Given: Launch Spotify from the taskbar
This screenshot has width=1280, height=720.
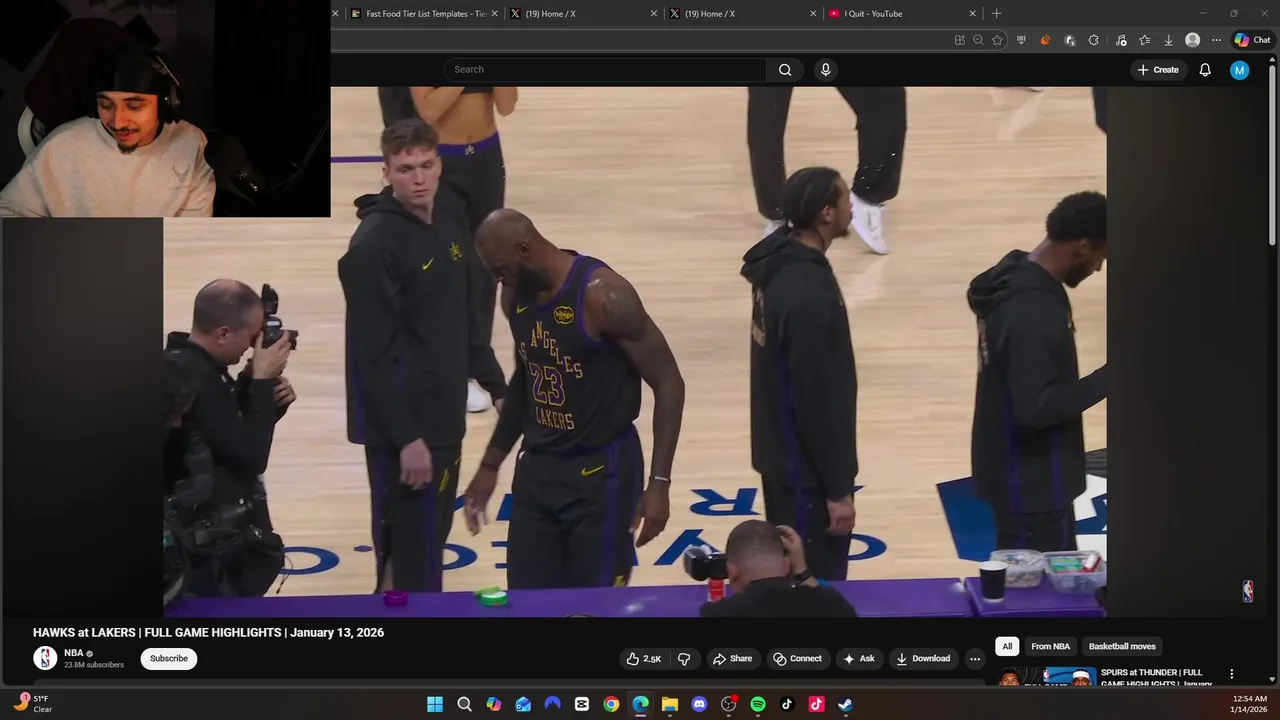Looking at the screenshot, I should [758, 704].
